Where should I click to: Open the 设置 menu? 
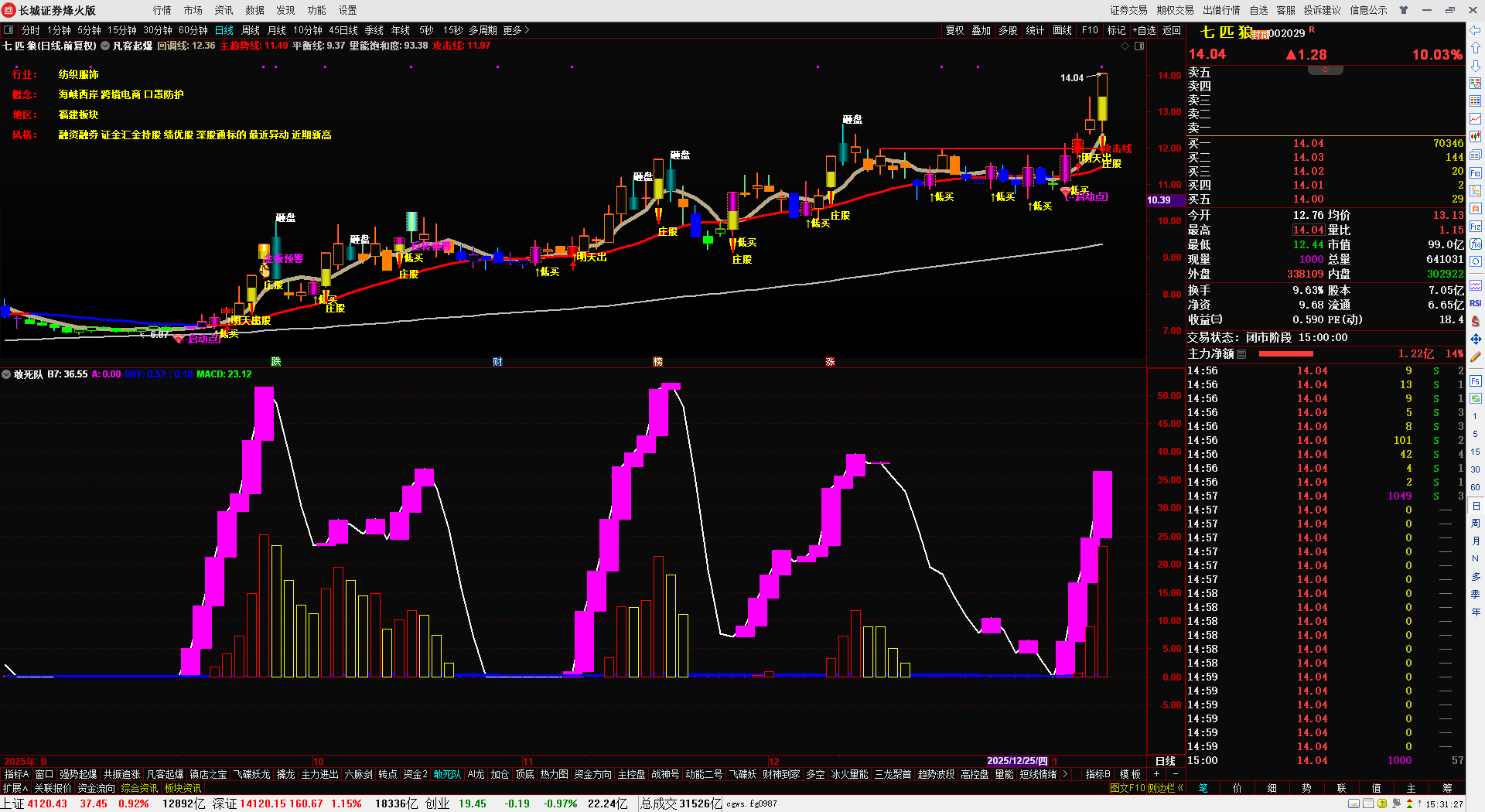[348, 10]
